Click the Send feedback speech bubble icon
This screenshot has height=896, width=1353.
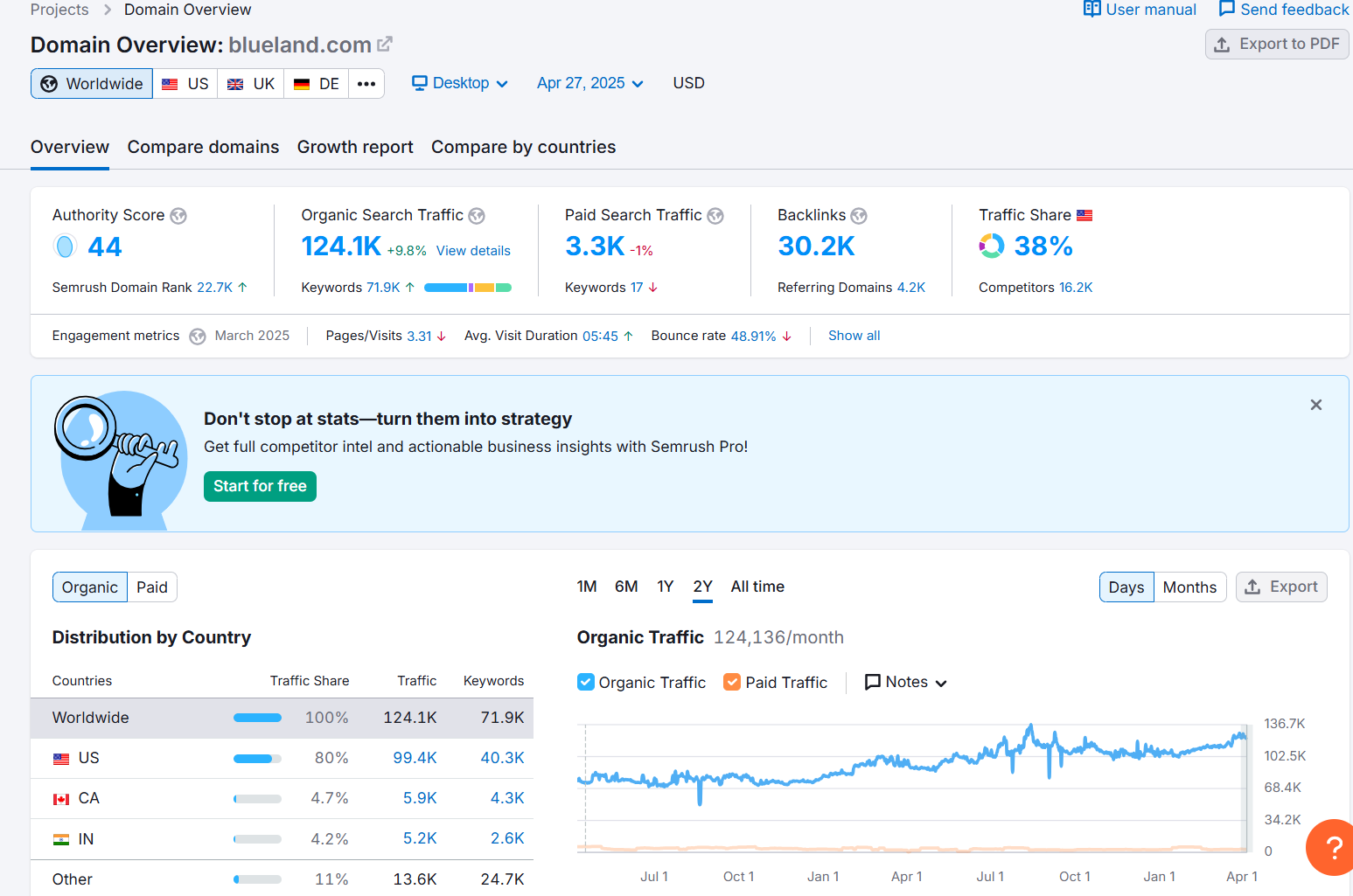(x=1226, y=10)
